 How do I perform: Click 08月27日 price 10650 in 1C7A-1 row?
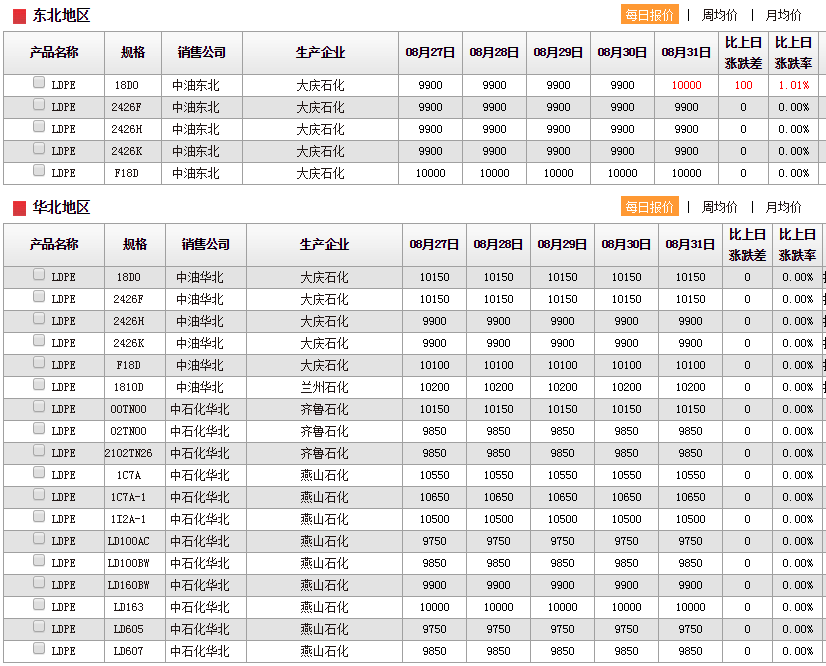pos(435,497)
